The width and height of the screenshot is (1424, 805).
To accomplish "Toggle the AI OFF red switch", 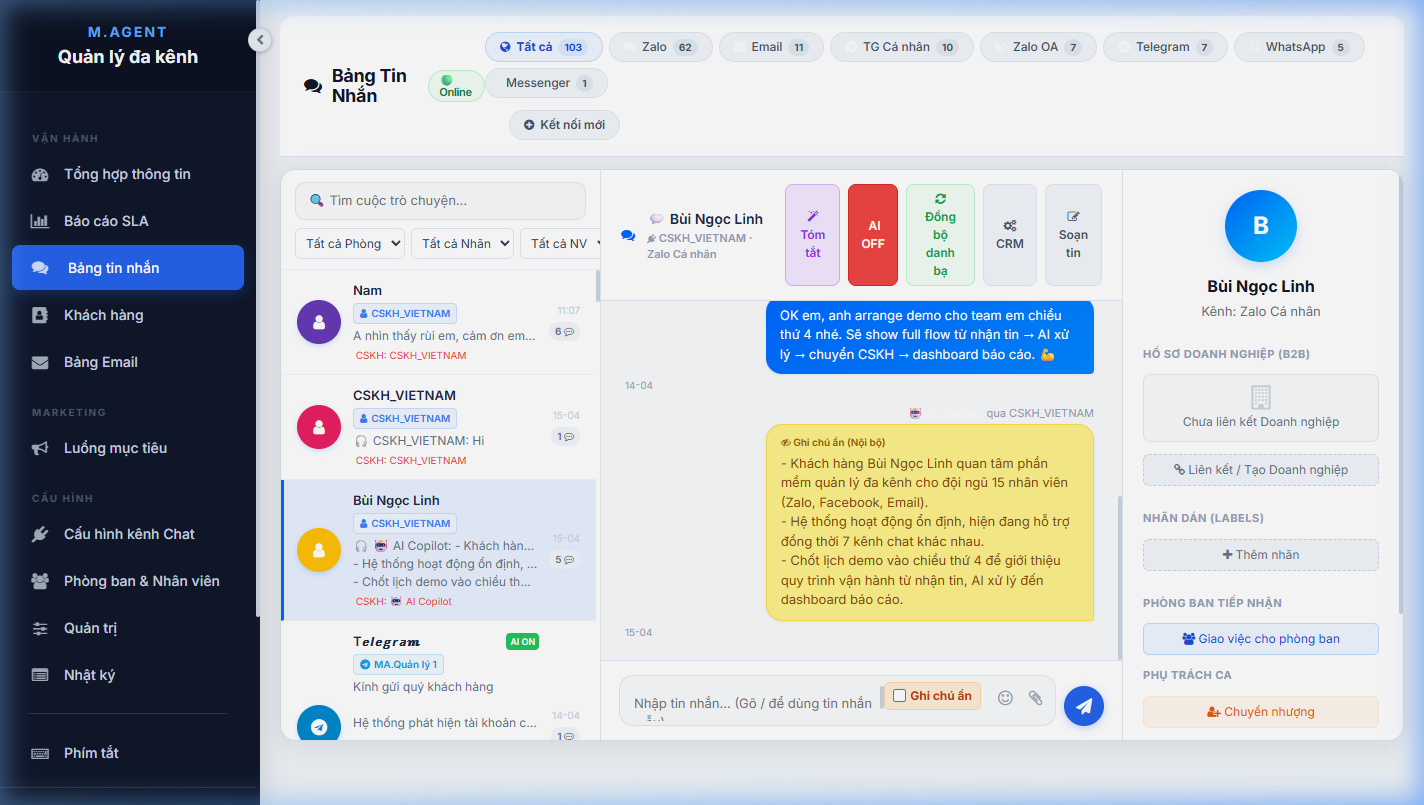I will coord(873,235).
